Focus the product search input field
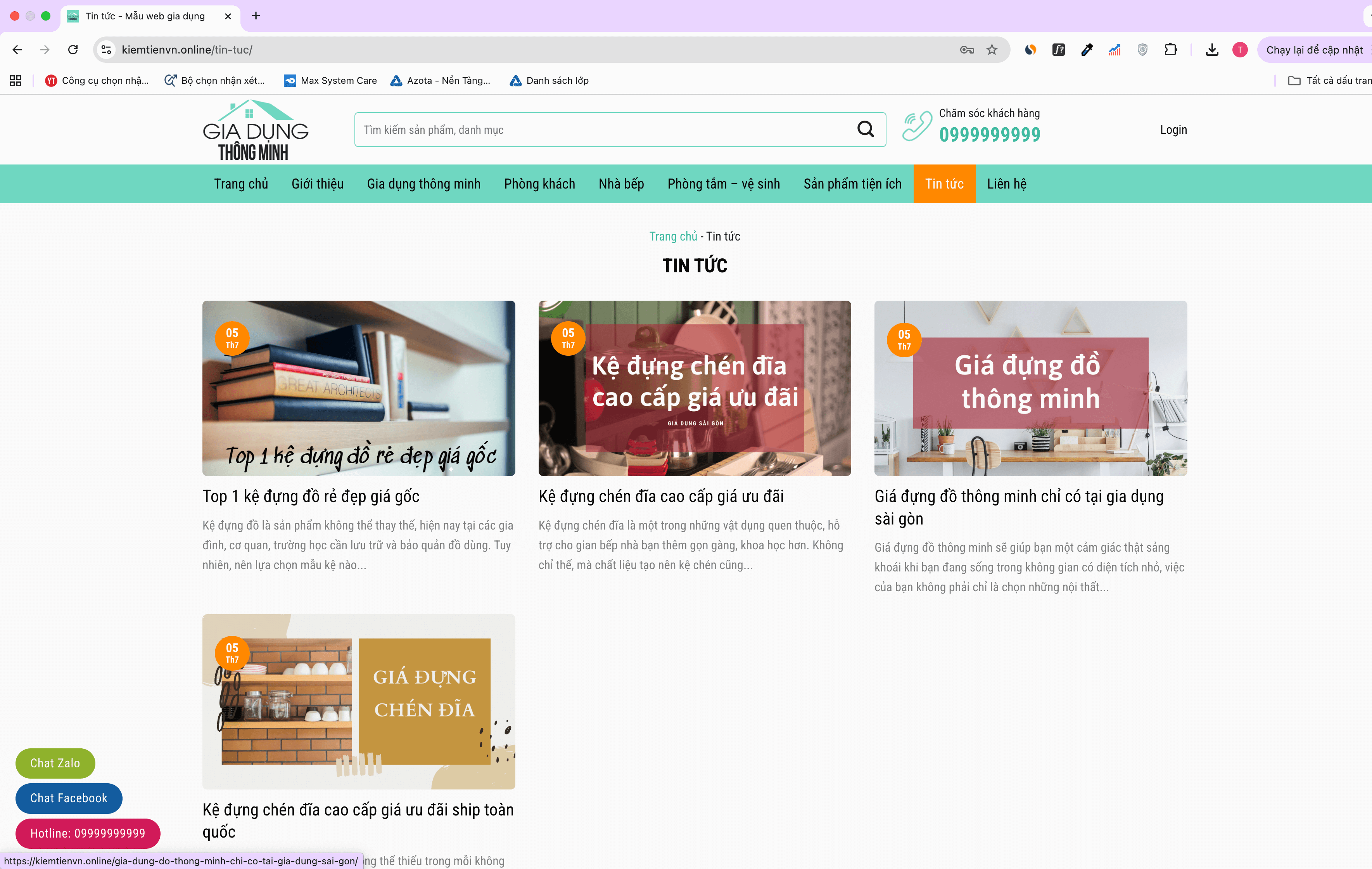Screen dimensions: 1372x869 tap(604, 129)
